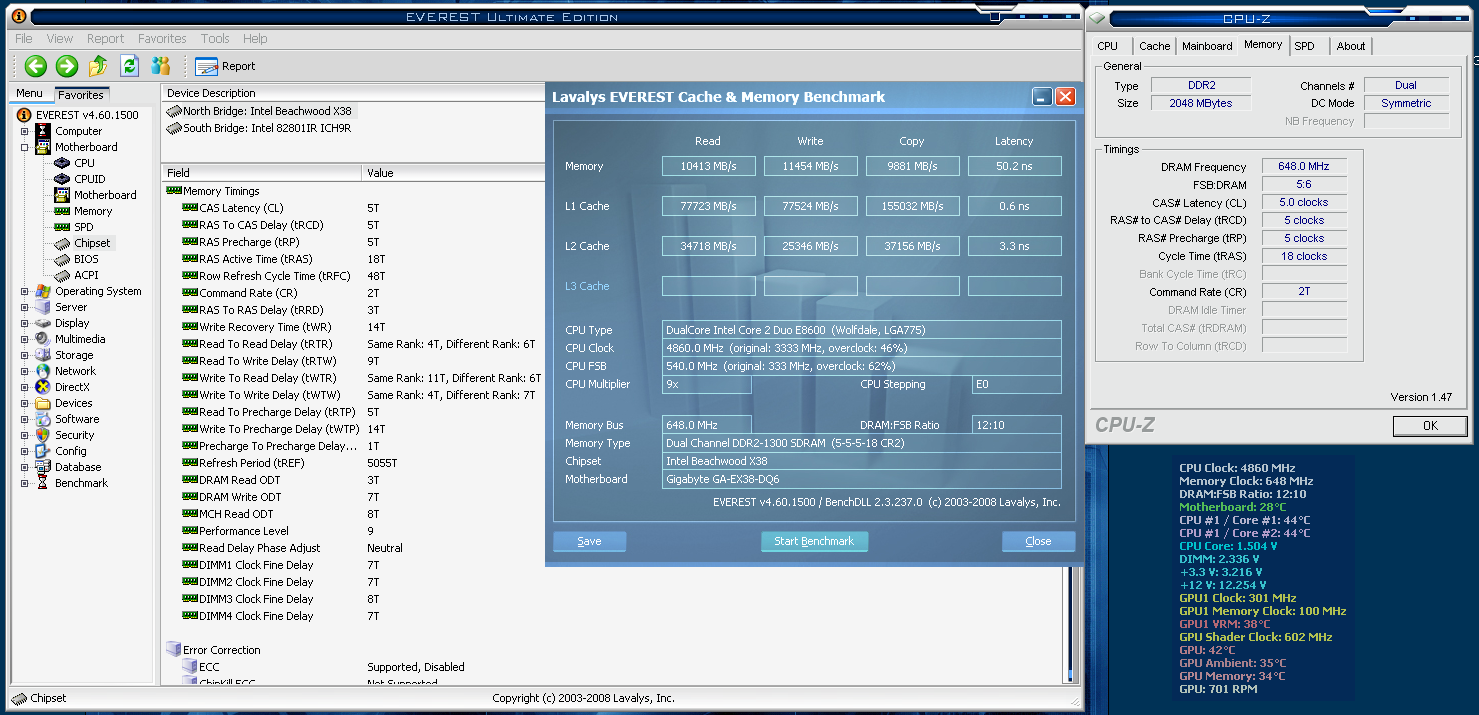Viewport: 1479px width, 715px height.
Task: Open the BIOS page icon in the tree
Action: [62, 259]
